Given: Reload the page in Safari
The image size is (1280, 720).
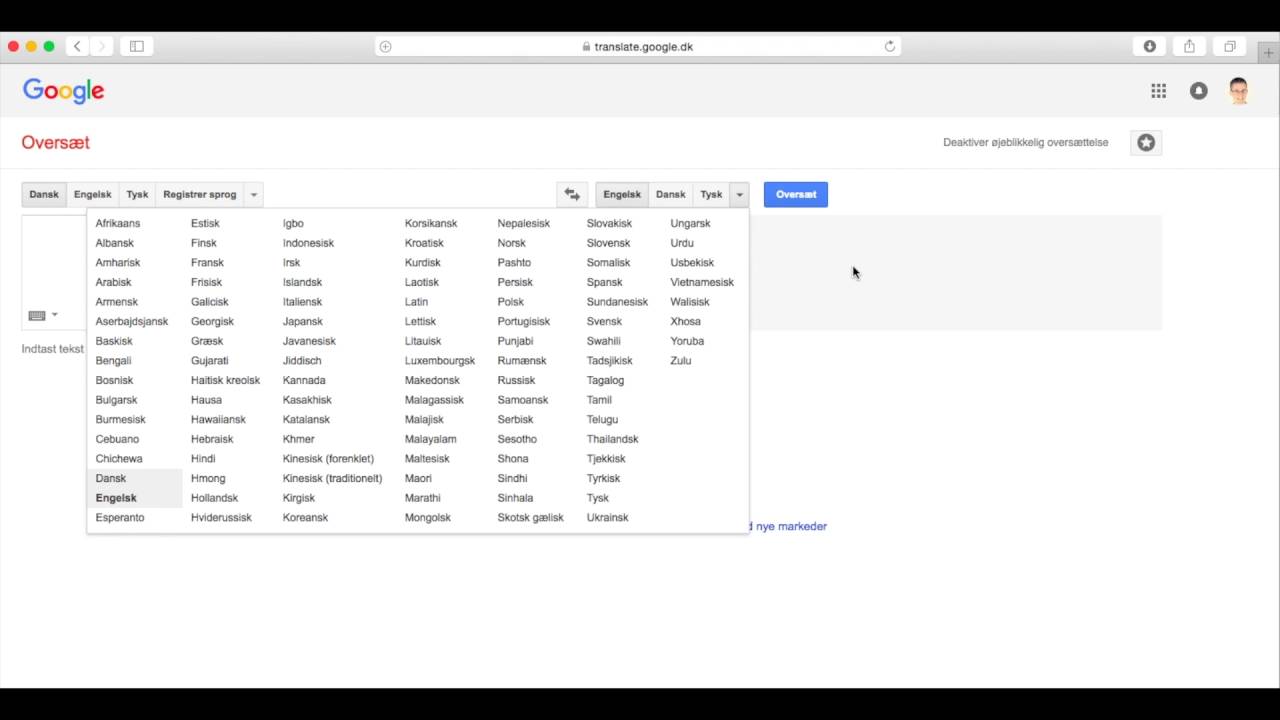Looking at the screenshot, I should click(x=889, y=46).
